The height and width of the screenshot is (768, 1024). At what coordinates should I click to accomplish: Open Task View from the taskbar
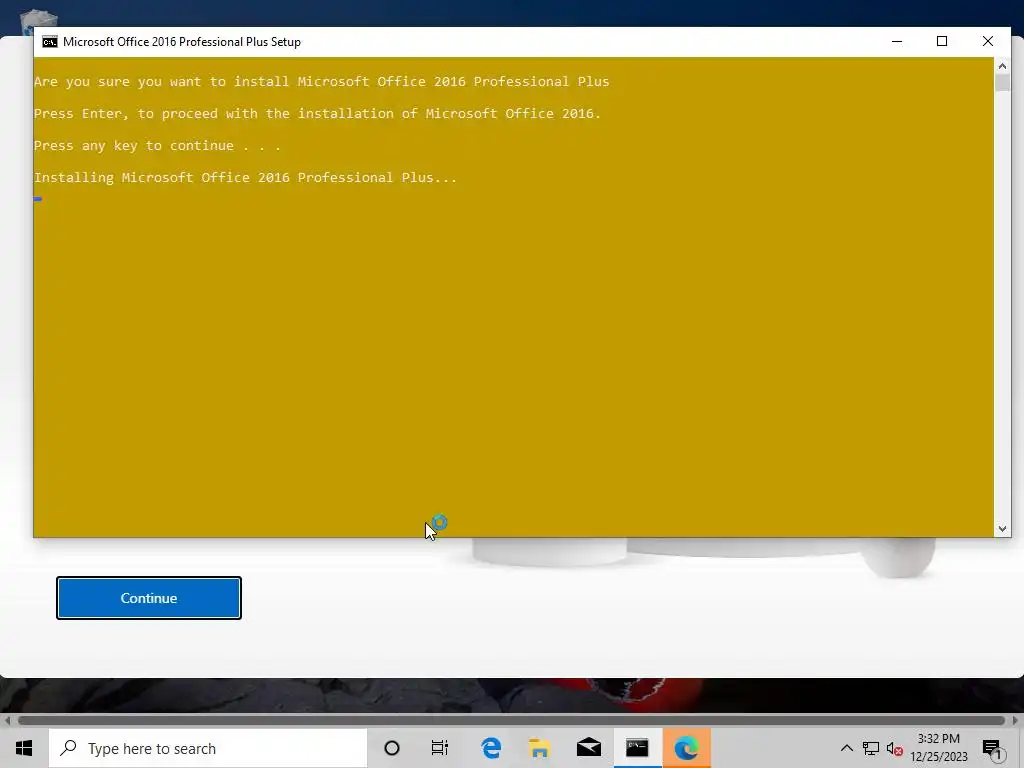440,748
